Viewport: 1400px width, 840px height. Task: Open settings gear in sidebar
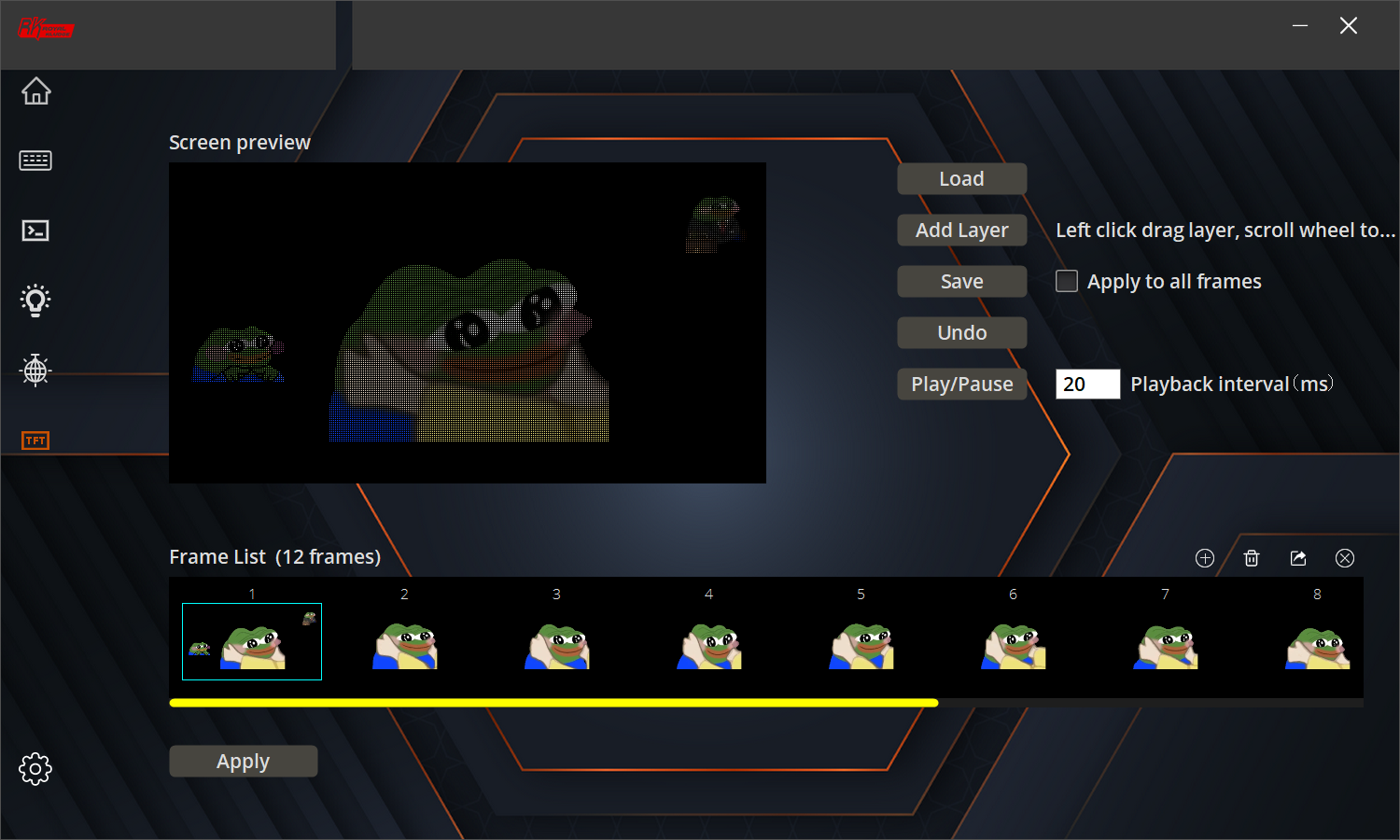(35, 769)
